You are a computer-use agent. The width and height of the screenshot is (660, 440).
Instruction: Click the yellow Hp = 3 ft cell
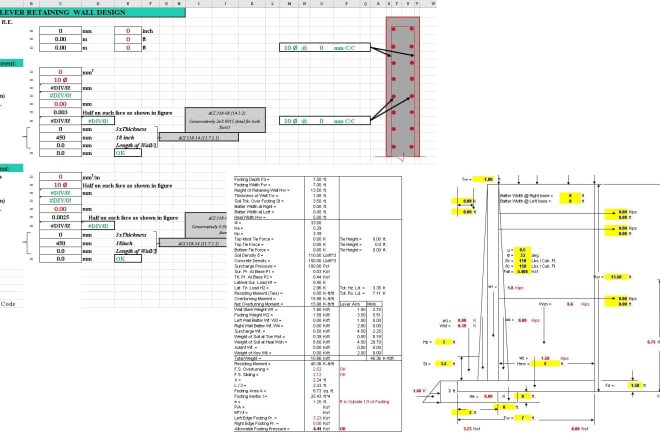[x=443, y=342]
